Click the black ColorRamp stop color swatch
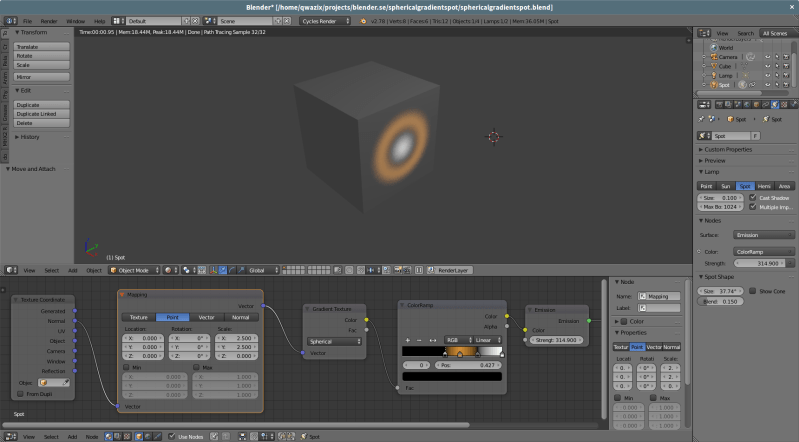799x442 pixels. click(452, 376)
